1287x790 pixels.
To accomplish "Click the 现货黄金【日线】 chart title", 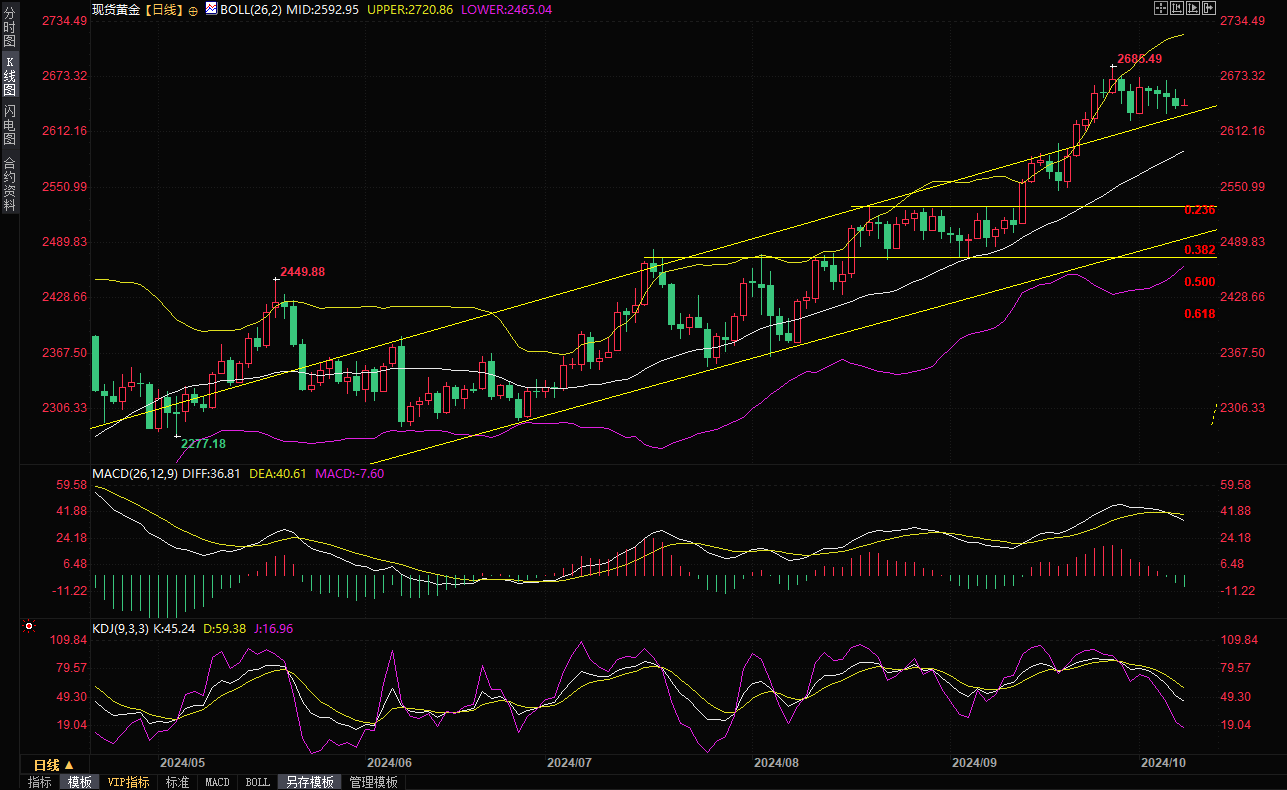I will click(137, 9).
